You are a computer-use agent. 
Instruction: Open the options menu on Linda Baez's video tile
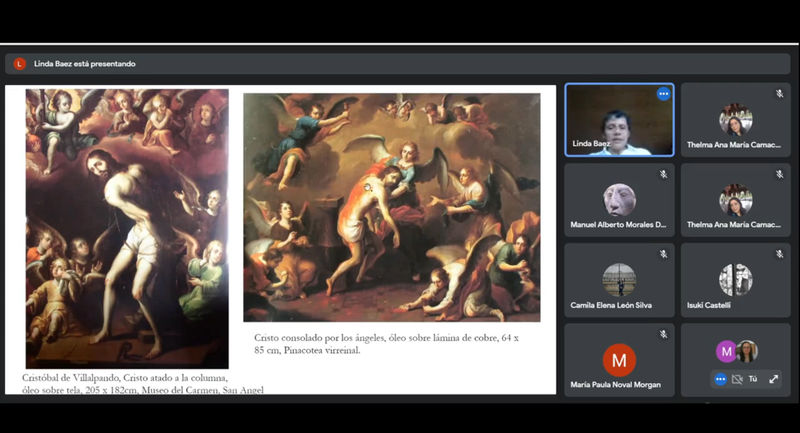pyautogui.click(x=663, y=94)
